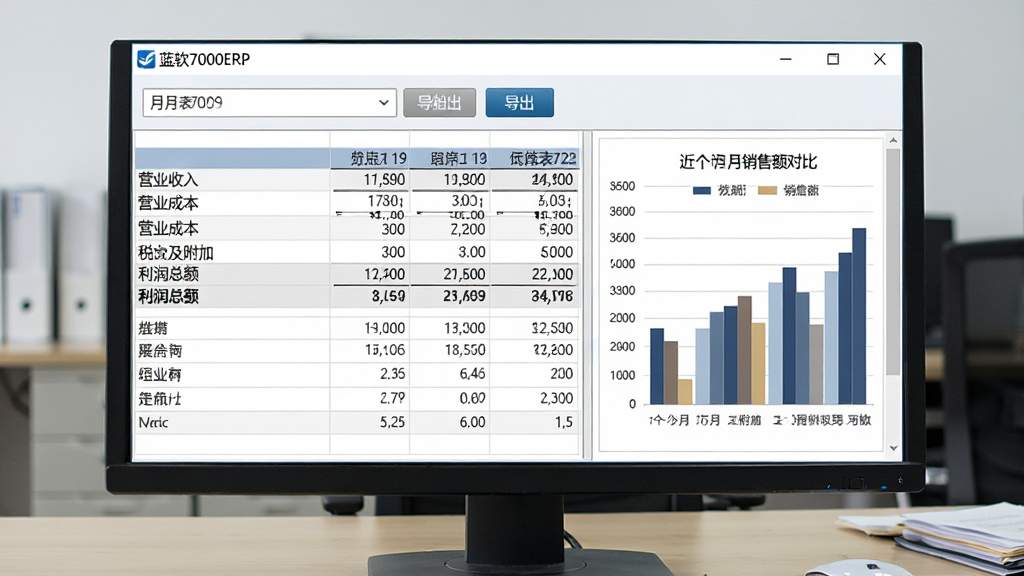
Task: Click the cell with value 5000
Action: coord(556,252)
